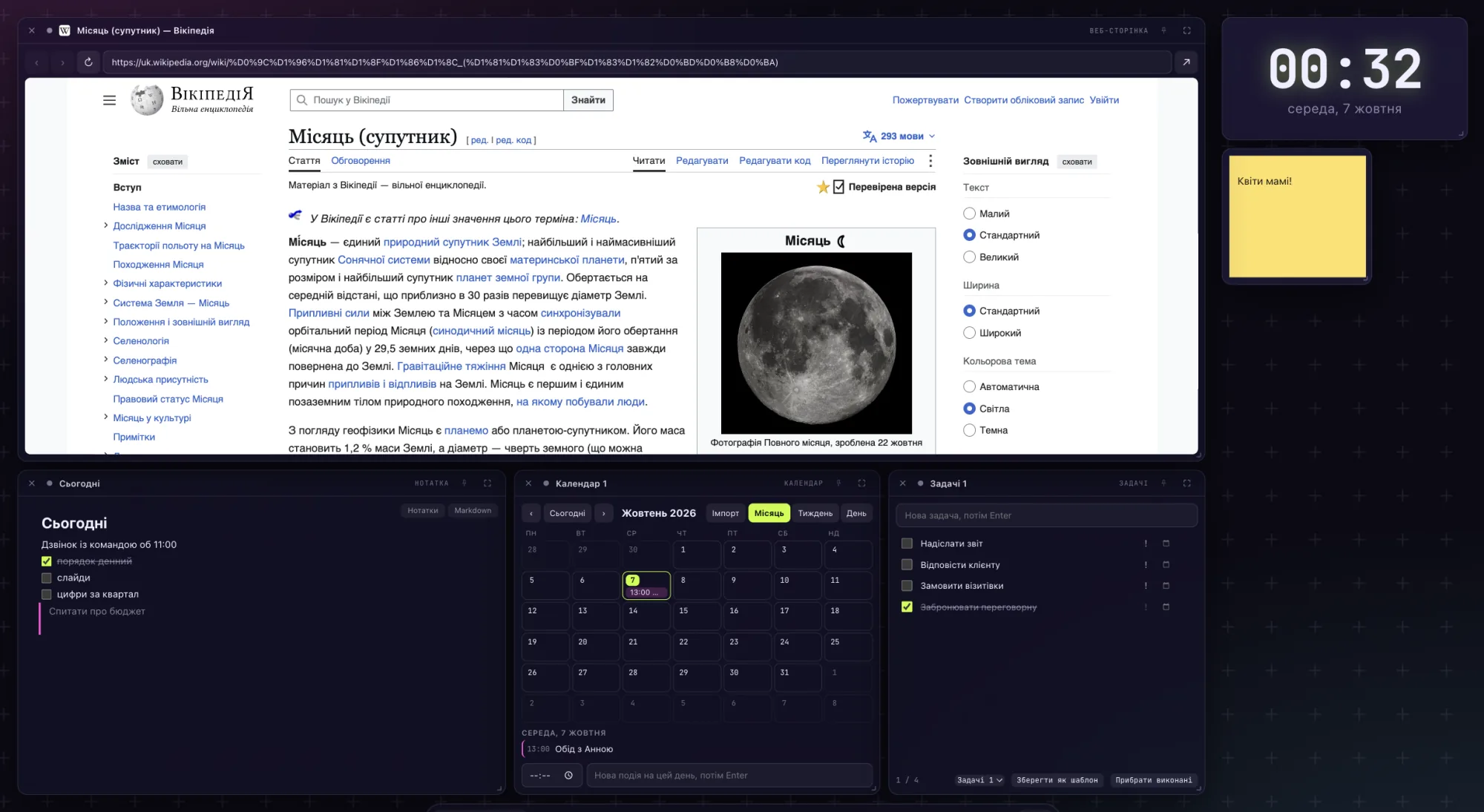Click the Wikipedia globe logo
The image size is (1484, 812).
click(x=147, y=100)
